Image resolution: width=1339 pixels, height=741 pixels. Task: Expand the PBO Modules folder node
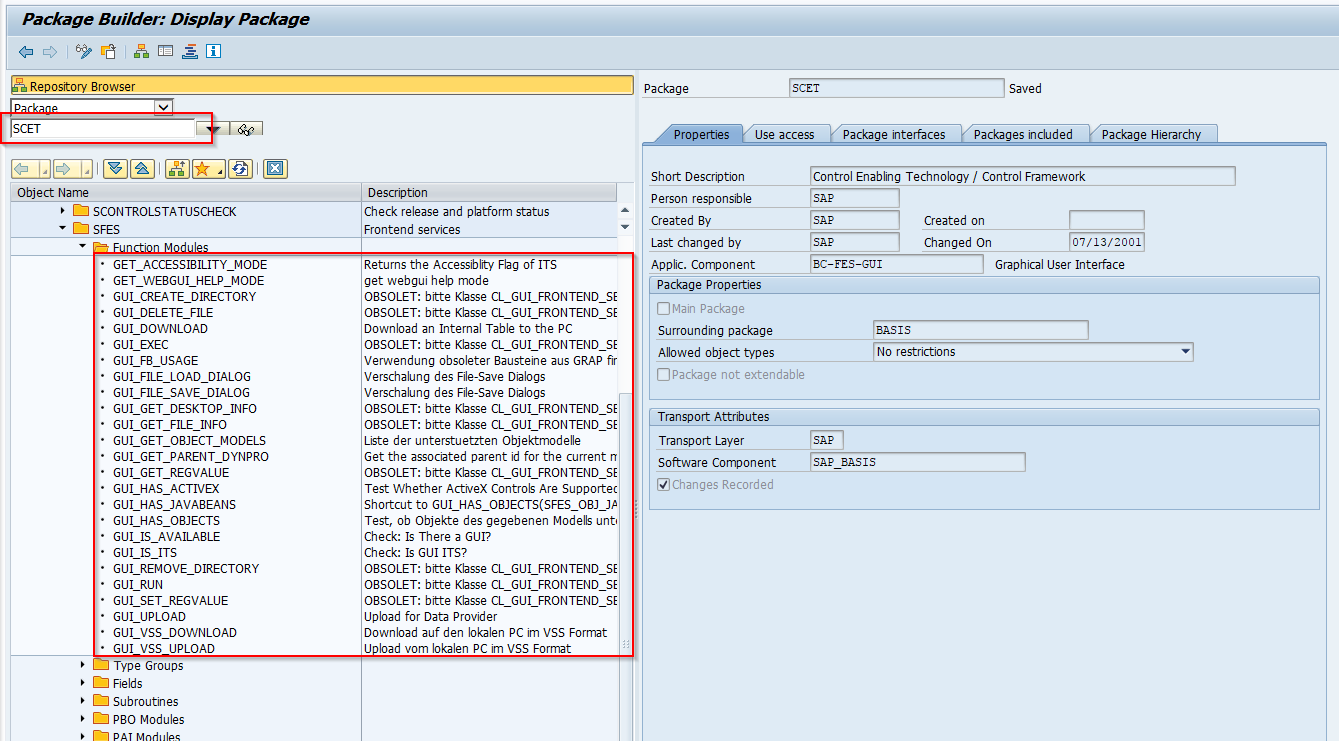point(82,719)
